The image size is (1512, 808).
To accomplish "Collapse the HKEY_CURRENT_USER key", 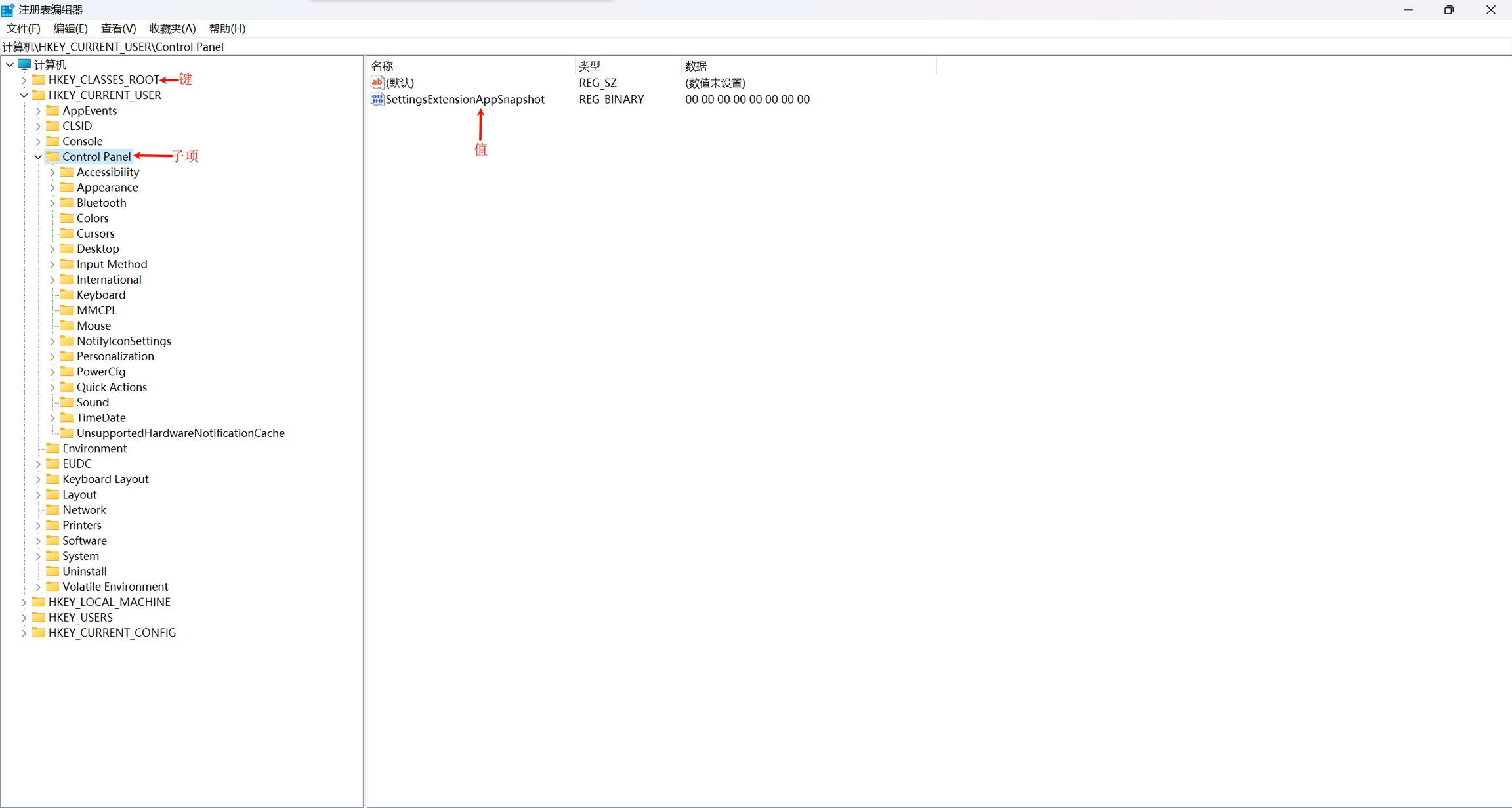I will [x=24, y=95].
